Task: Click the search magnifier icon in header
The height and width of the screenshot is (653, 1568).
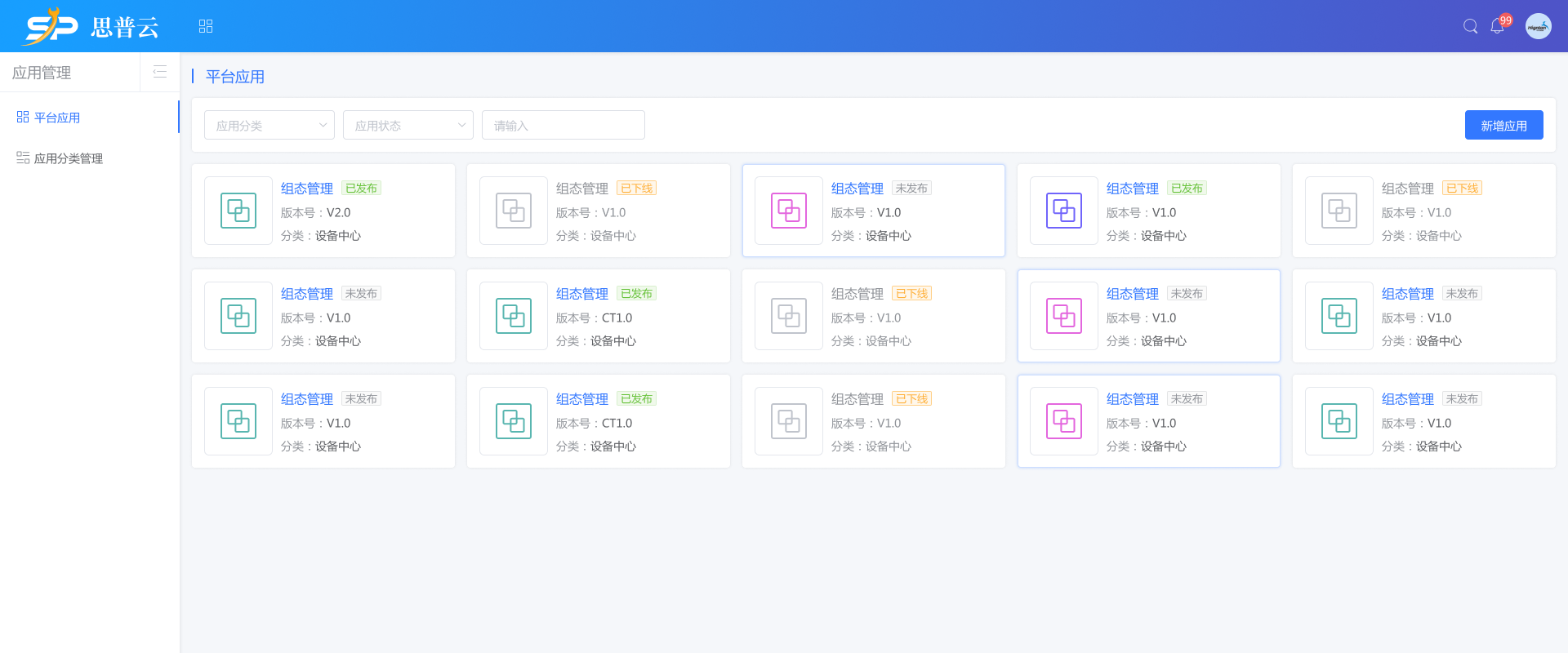Action: 1470,26
